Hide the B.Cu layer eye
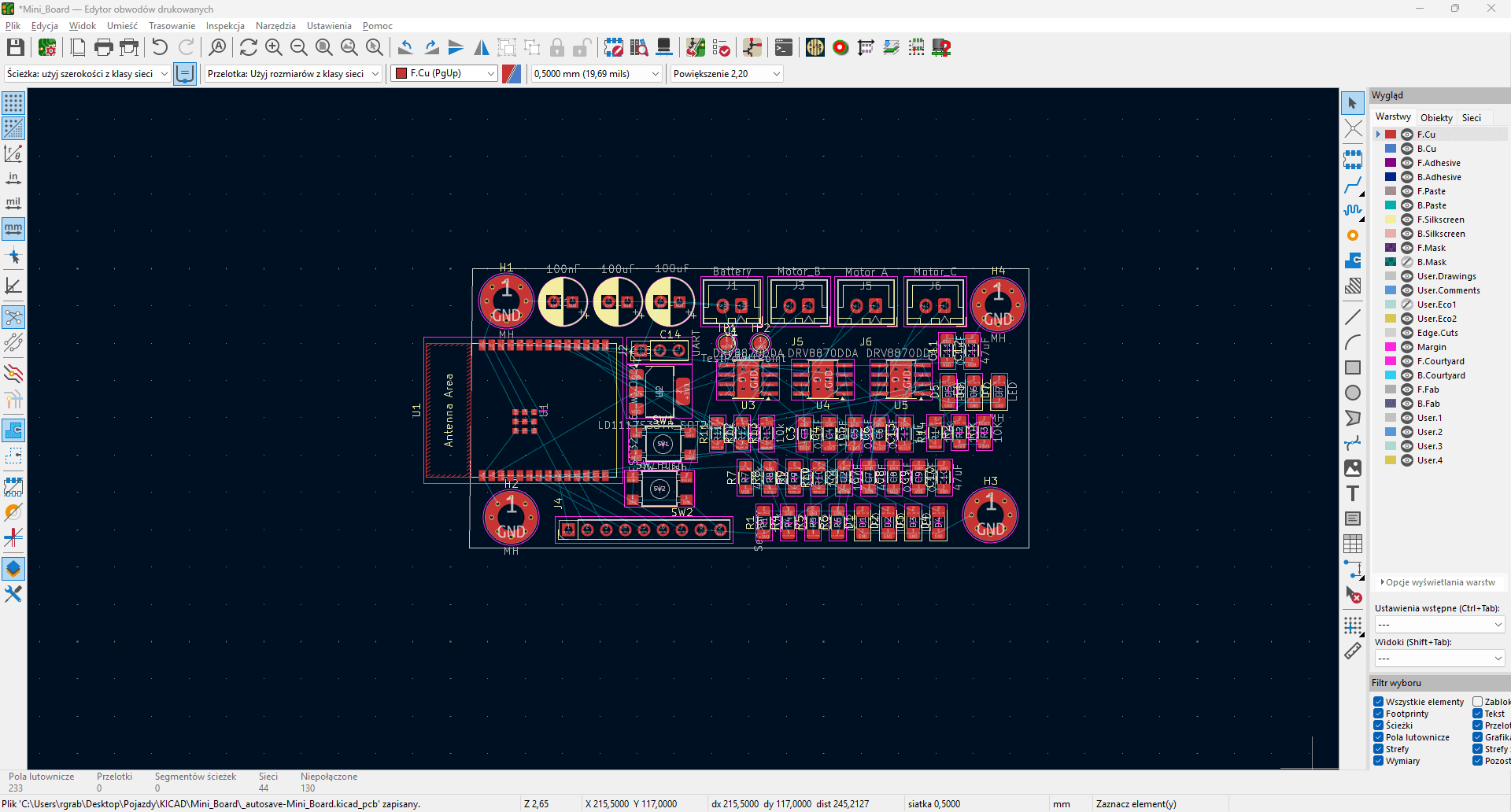1511x812 pixels. pyautogui.click(x=1407, y=149)
